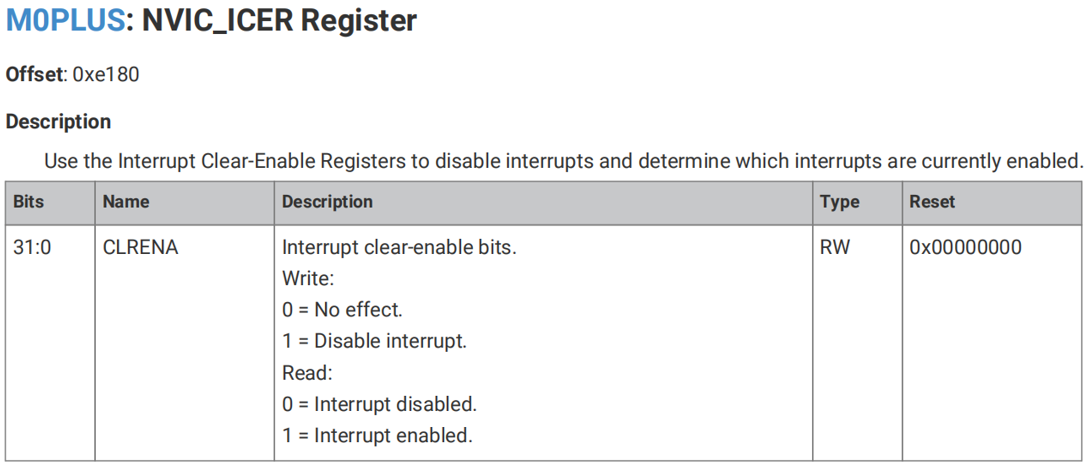Click the 'Write:' label in description
Image resolution: width=1087 pixels, height=466 pixels.
click(308, 279)
